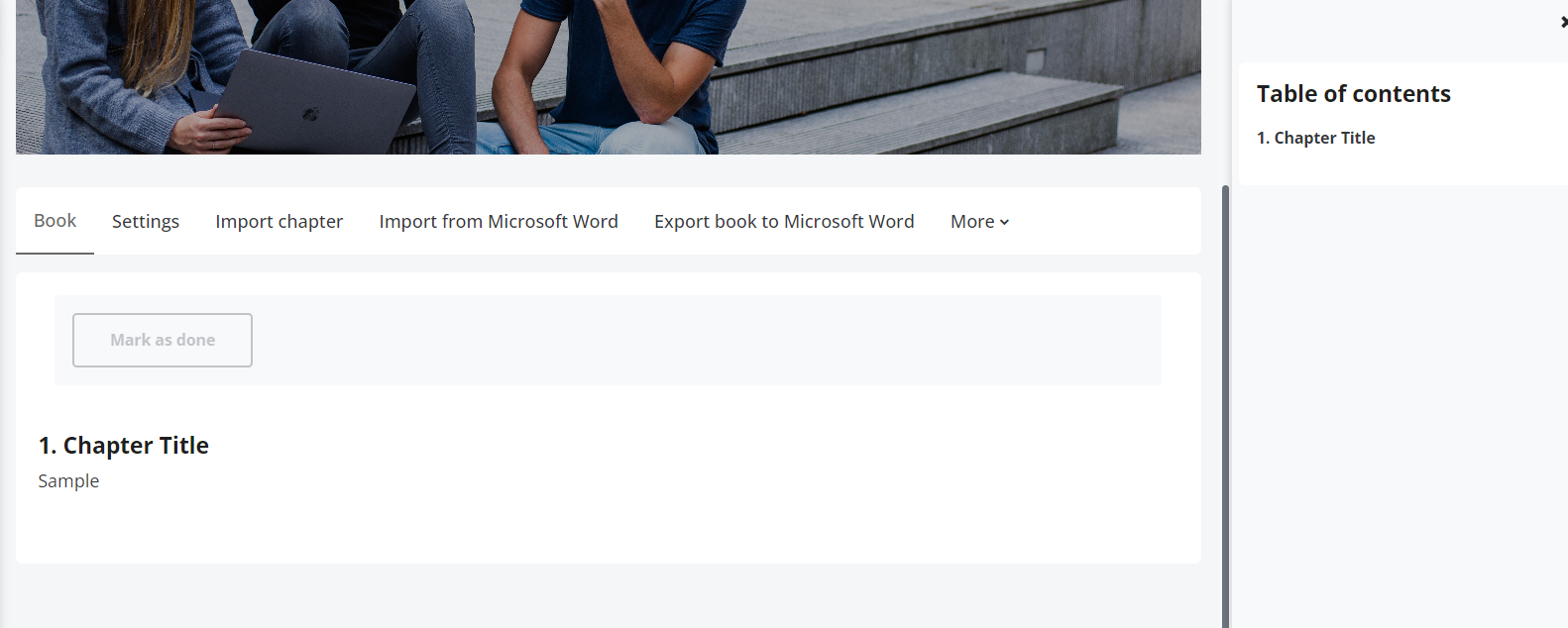Click the 'Table of contents' heading
The image size is (1568, 628).
1354,94
